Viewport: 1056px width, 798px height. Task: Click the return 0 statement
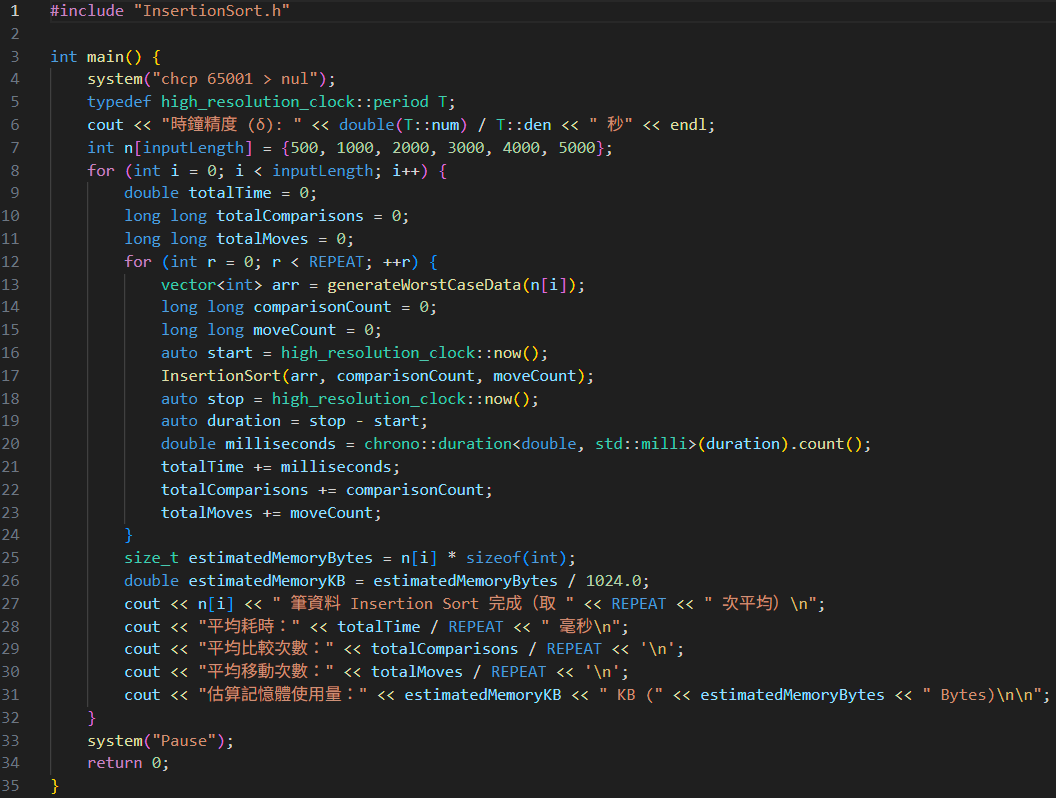point(128,763)
